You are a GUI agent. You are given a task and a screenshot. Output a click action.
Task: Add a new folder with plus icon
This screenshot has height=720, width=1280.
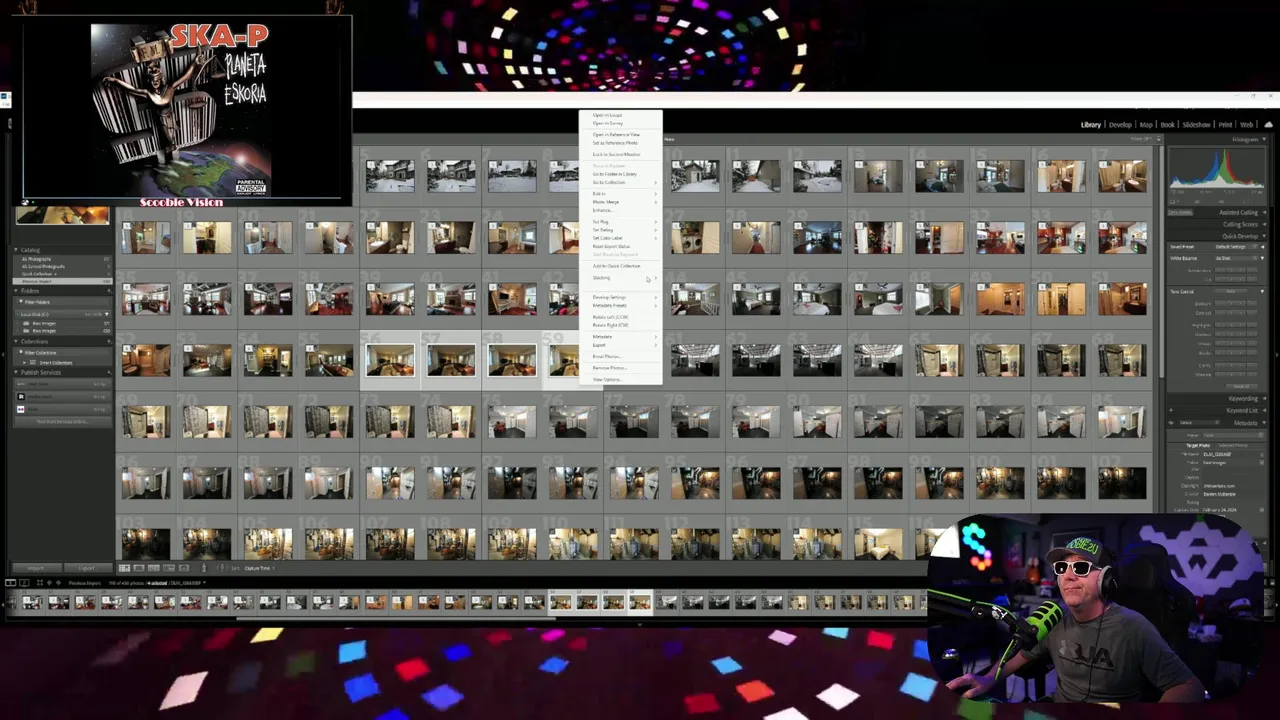tap(109, 291)
